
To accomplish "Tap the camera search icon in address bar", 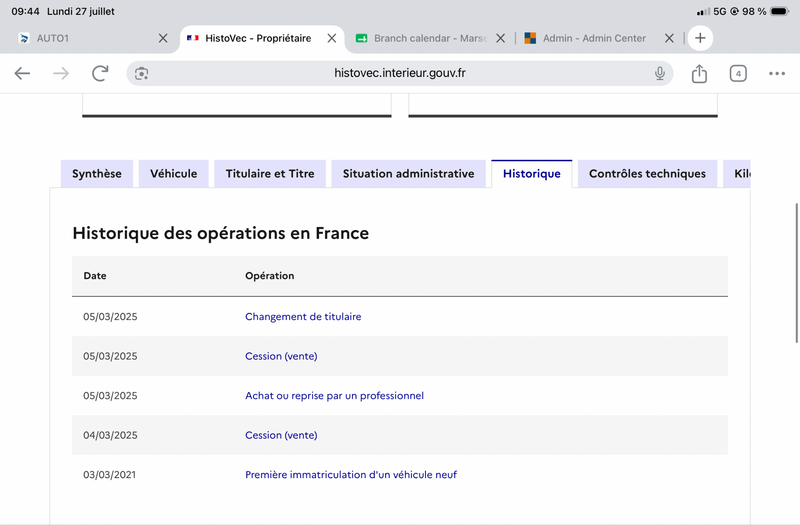I will tap(141, 73).
